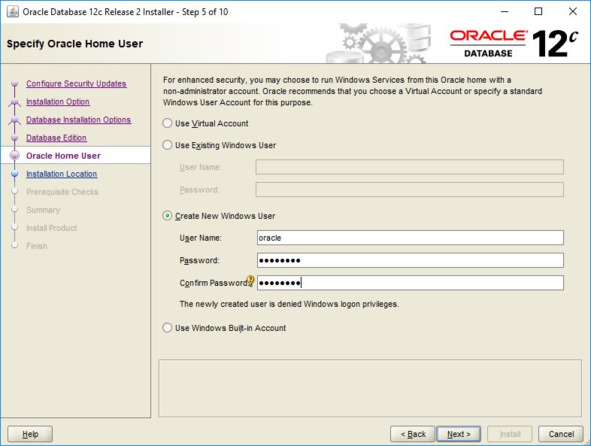Open Database Installation Options step link
This screenshot has height=446, width=591.
pyautogui.click(x=78, y=120)
